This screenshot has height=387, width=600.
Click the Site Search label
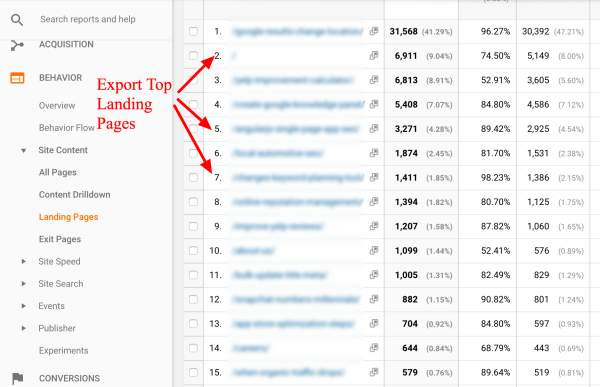(61, 284)
